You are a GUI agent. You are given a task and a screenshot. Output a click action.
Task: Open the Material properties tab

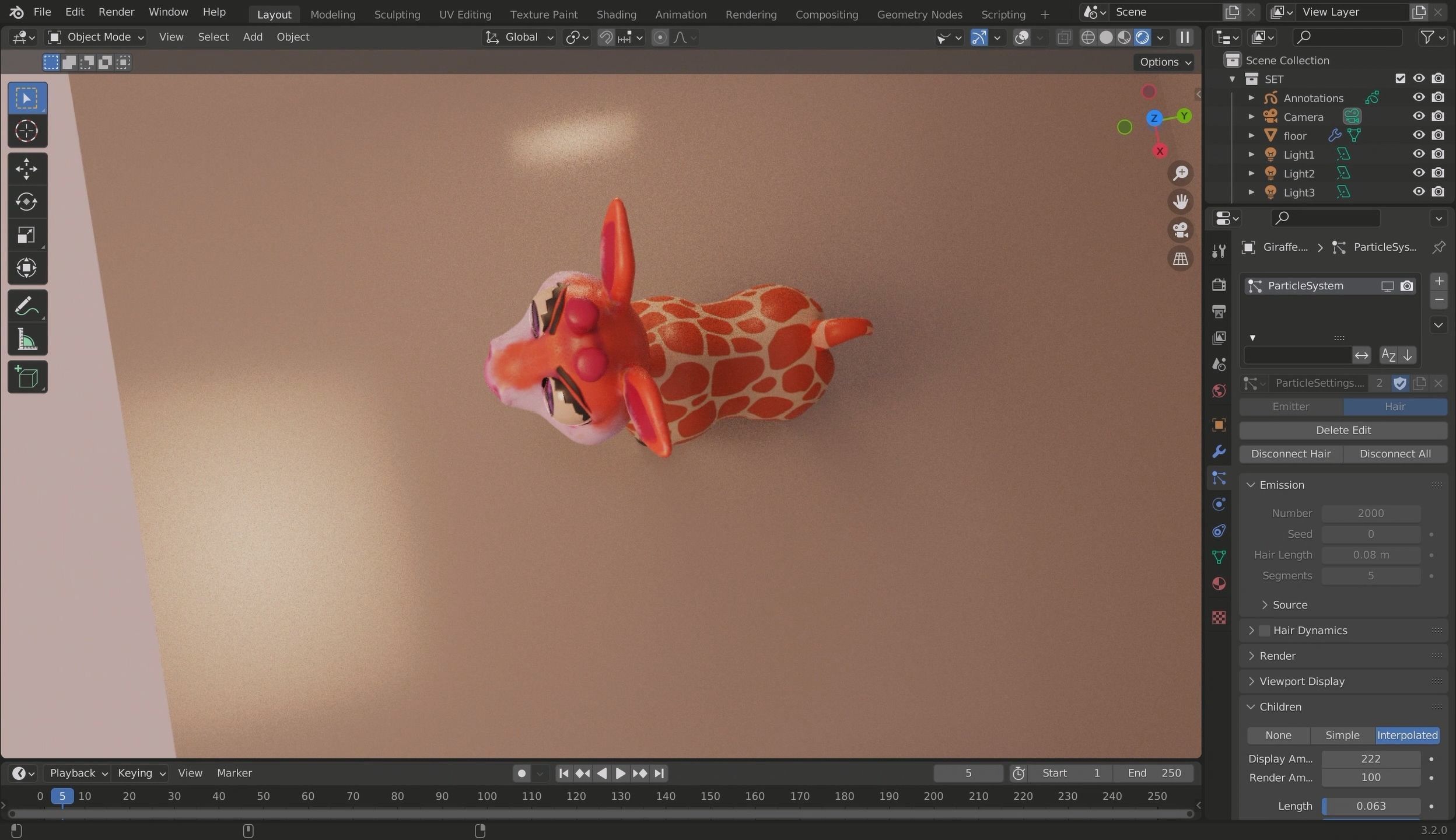1219,584
